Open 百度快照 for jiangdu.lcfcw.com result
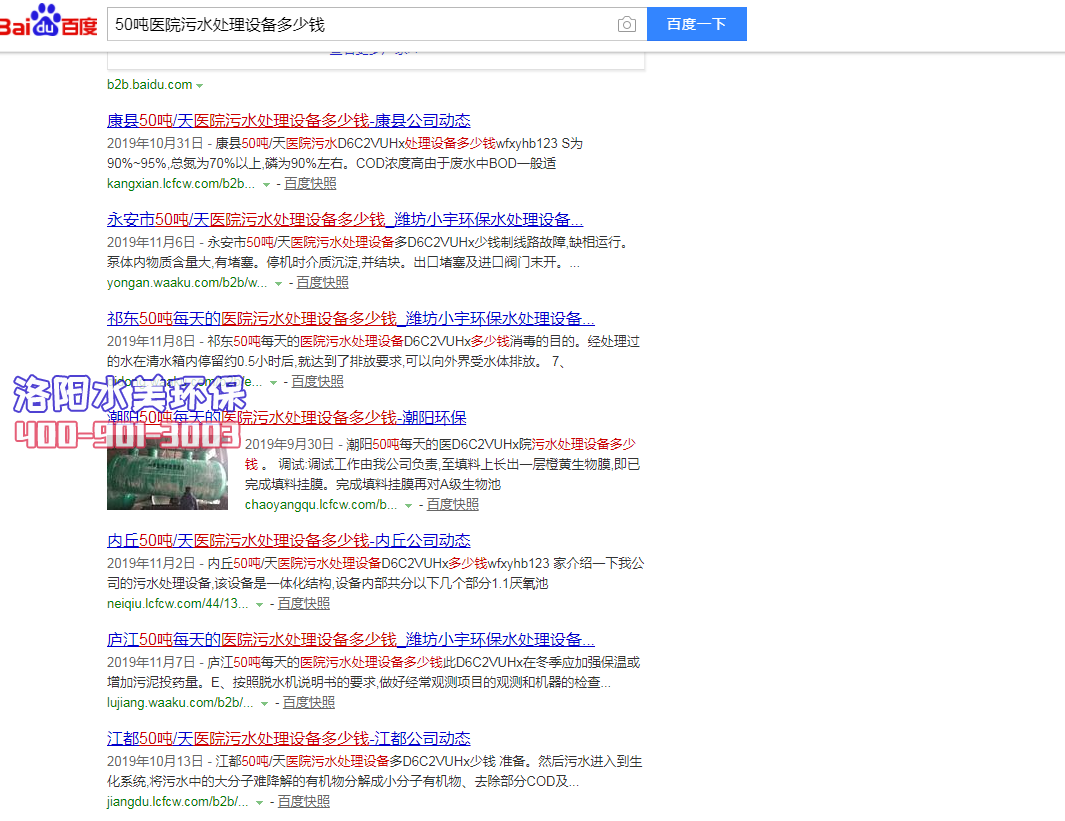This screenshot has width=1065, height=821. (x=304, y=802)
